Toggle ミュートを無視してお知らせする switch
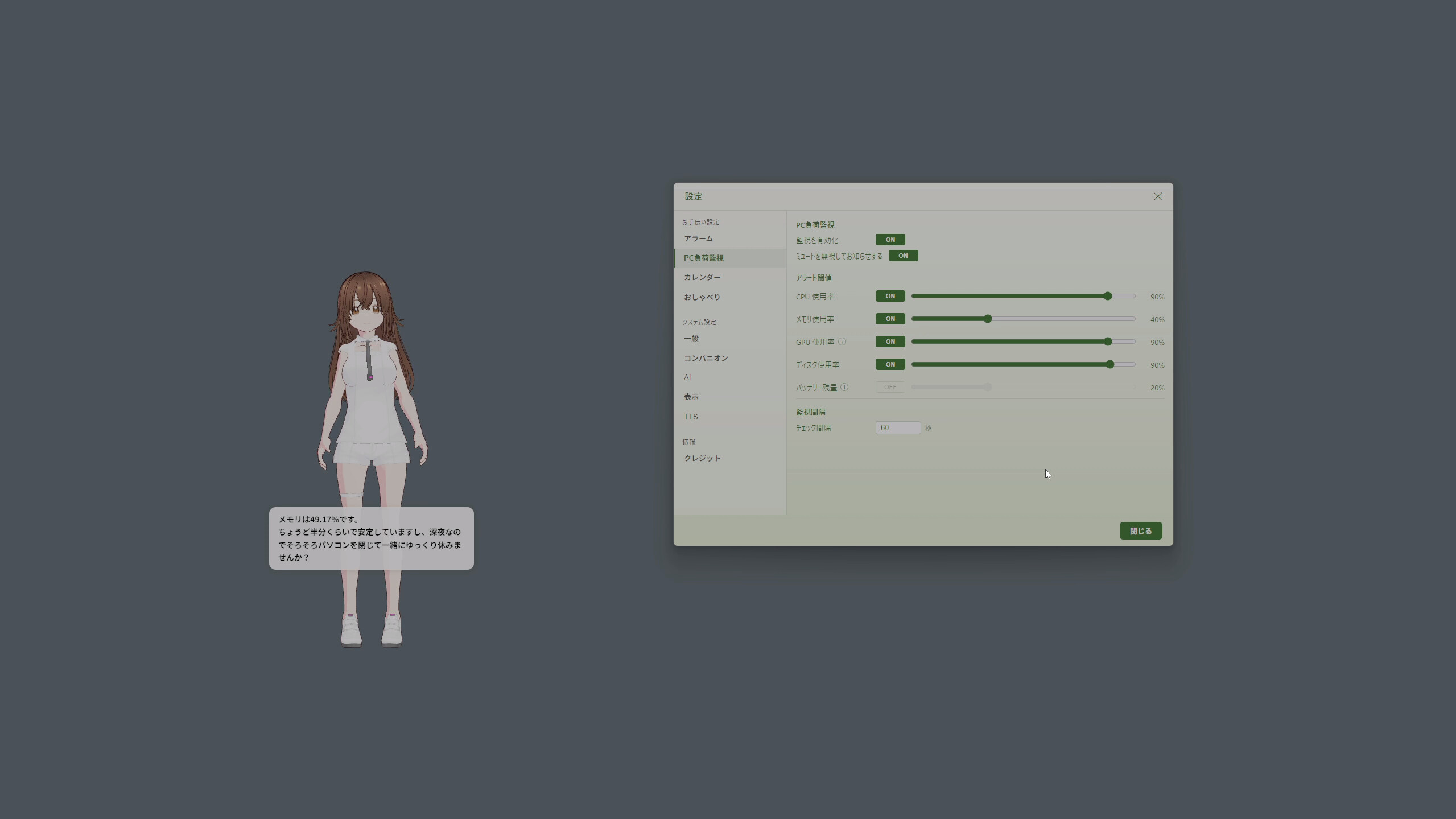Viewport: 1456px width, 819px height. [903, 256]
